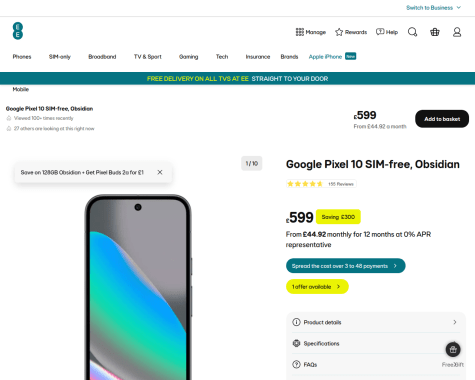The image size is (475, 380).
Task: Click the EE logo
Action: pos(18,31)
